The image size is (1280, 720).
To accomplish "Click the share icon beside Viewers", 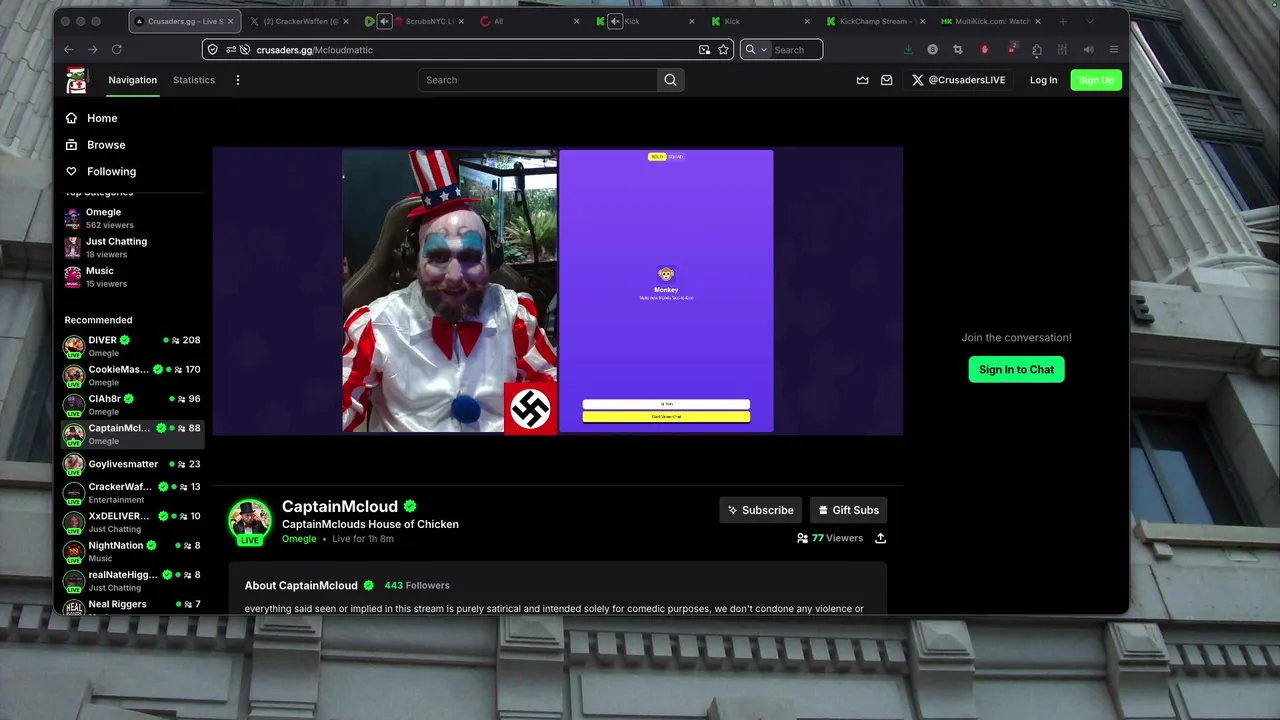I will 880,538.
